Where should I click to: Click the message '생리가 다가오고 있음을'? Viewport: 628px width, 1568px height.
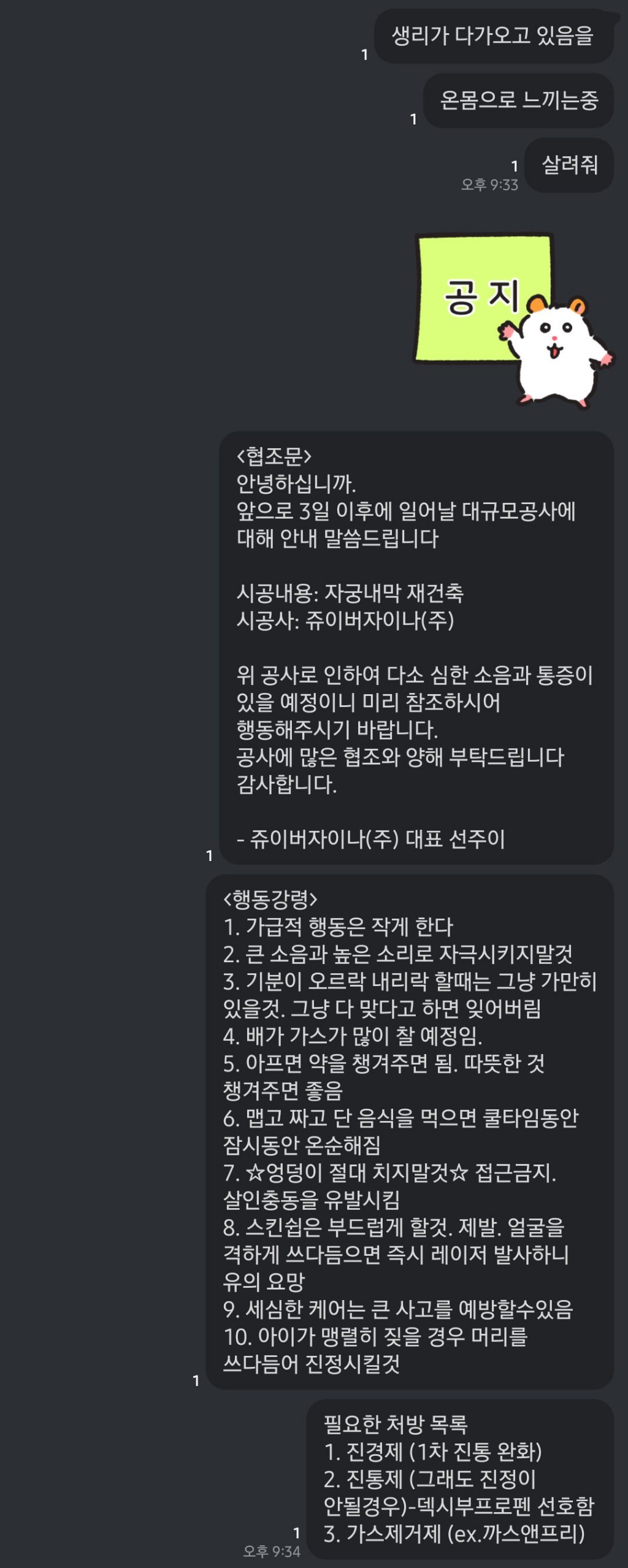(x=493, y=36)
